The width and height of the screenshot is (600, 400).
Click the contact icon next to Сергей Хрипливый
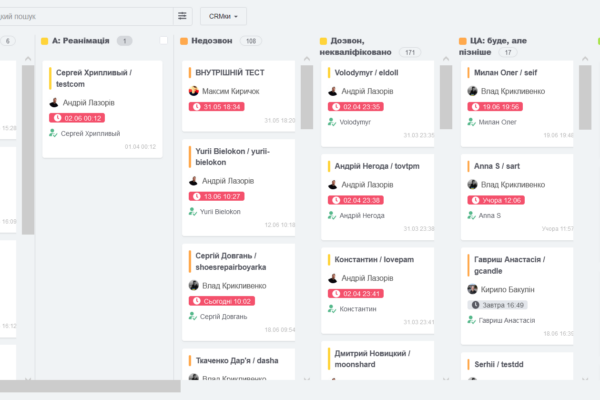[54, 133]
